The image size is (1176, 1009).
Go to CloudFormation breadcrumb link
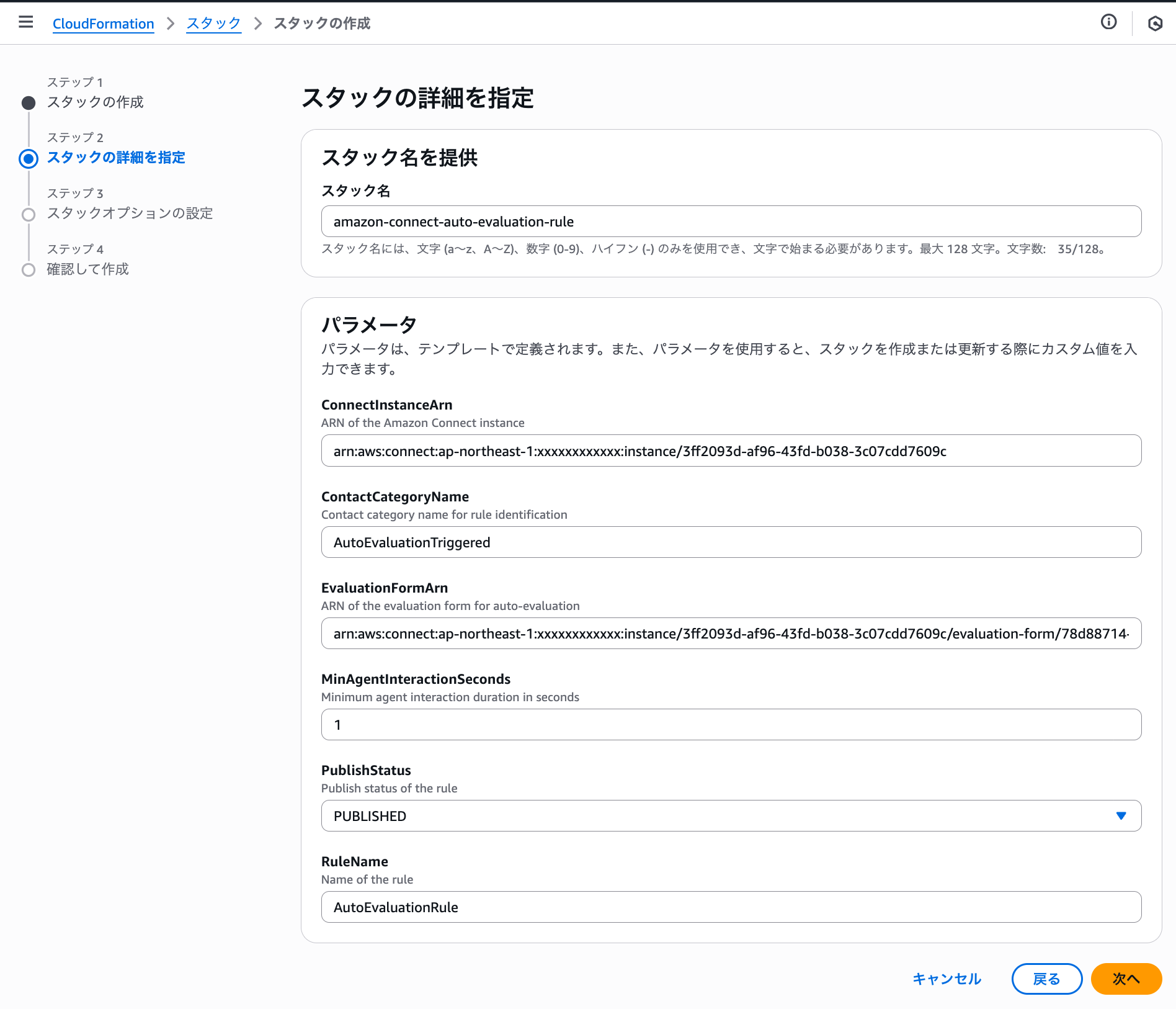tap(104, 24)
